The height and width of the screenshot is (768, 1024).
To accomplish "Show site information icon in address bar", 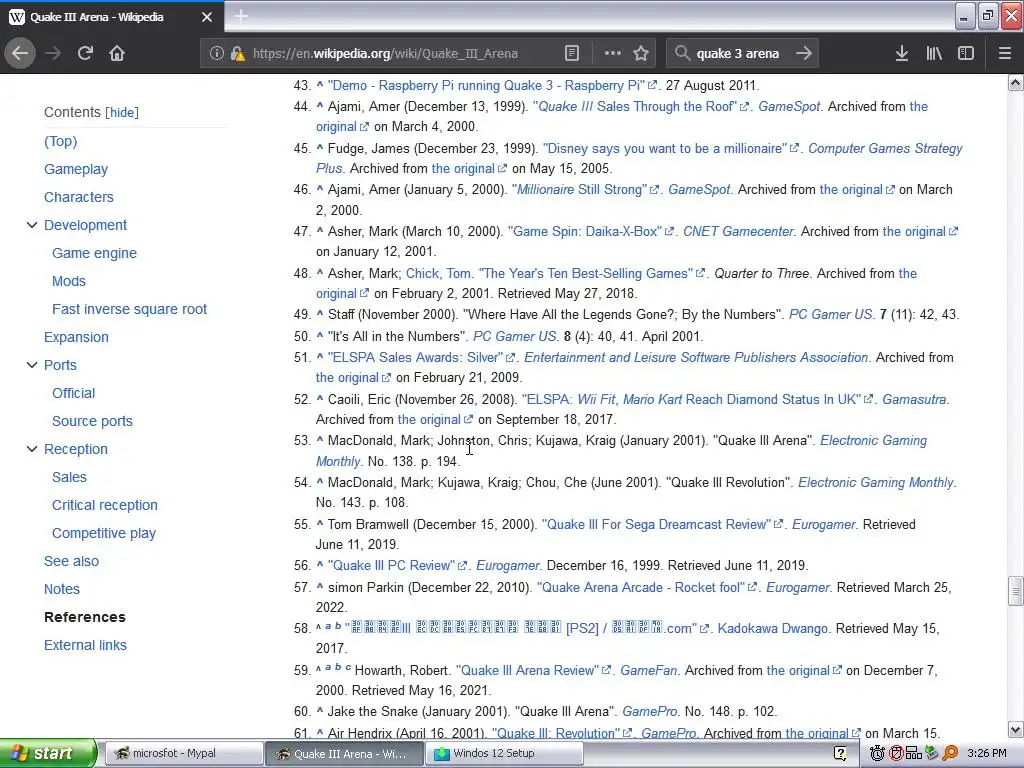I will 217,54.
